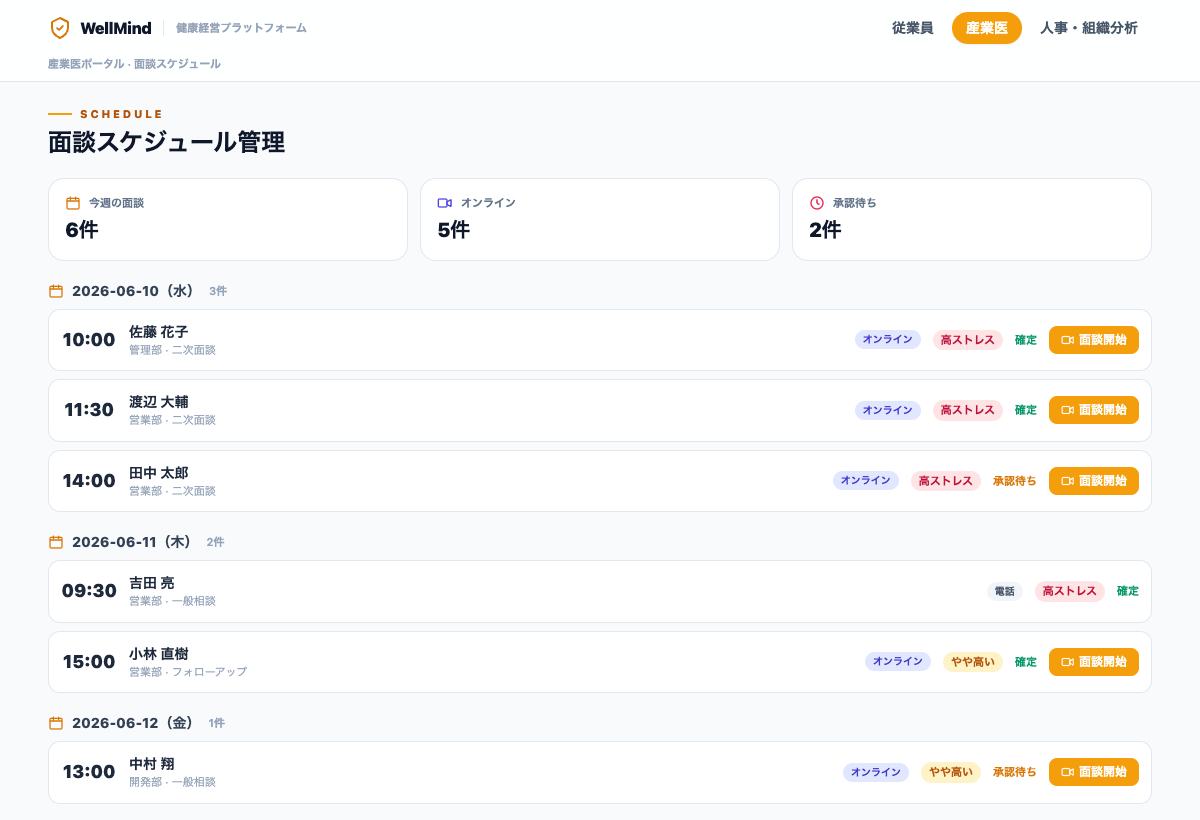The width and height of the screenshot is (1200, 820).
Task: Select the name 渡辺 大輔
Action: coord(158,402)
